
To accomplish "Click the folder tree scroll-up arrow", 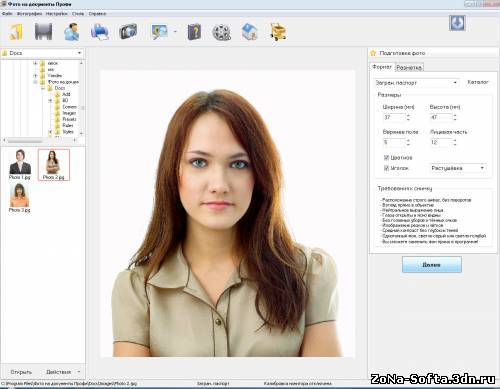I will coord(81,63).
